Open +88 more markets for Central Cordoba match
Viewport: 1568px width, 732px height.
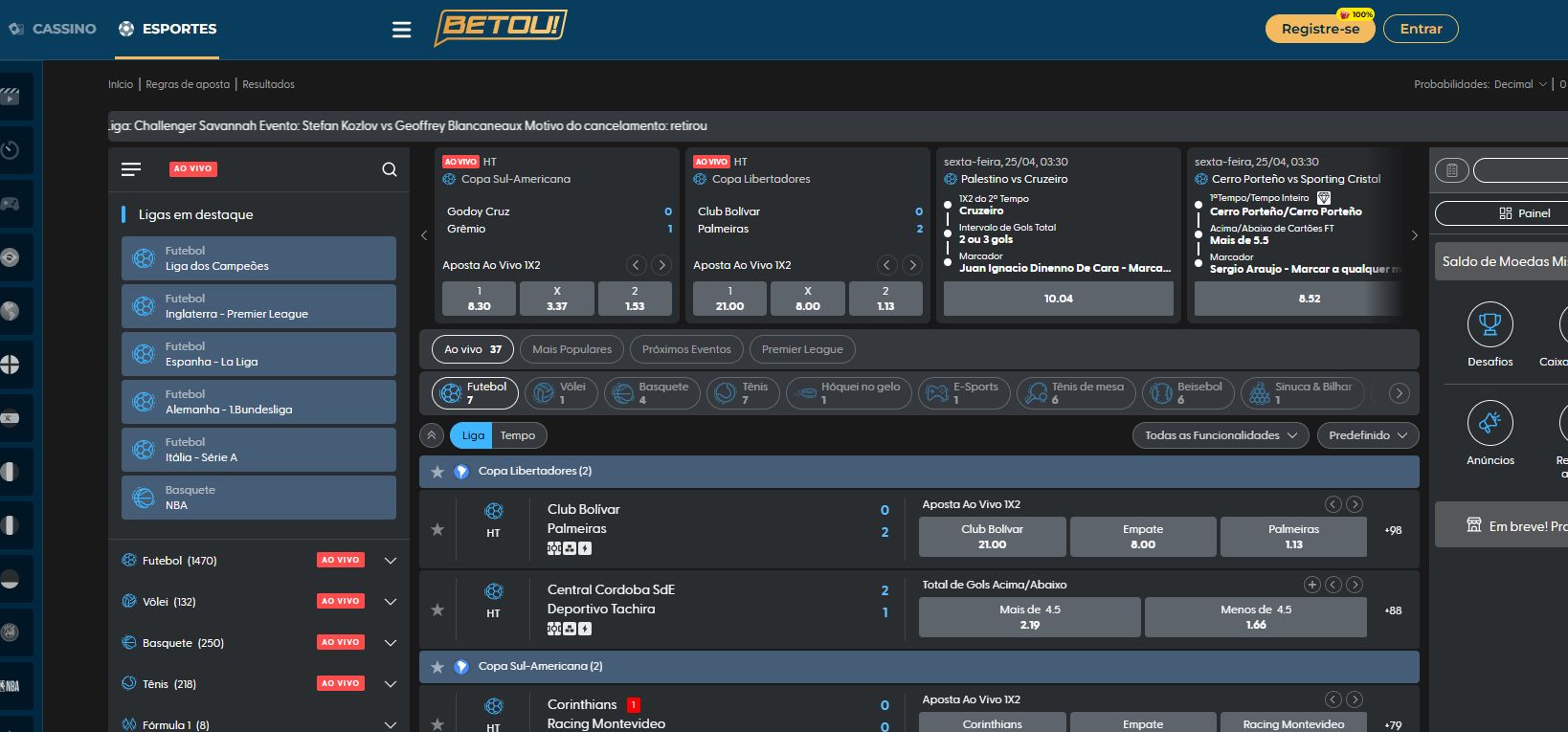coord(1393,610)
